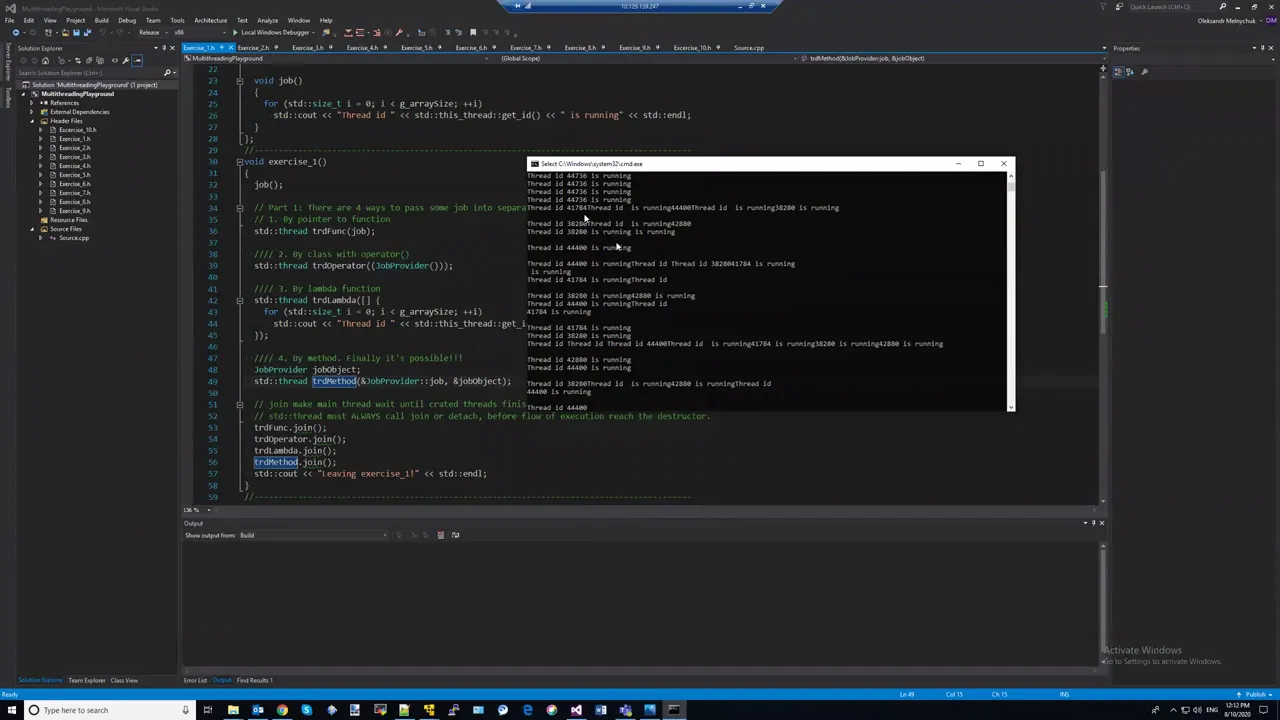Click the Clear All icon in Output toolbar

[440, 535]
